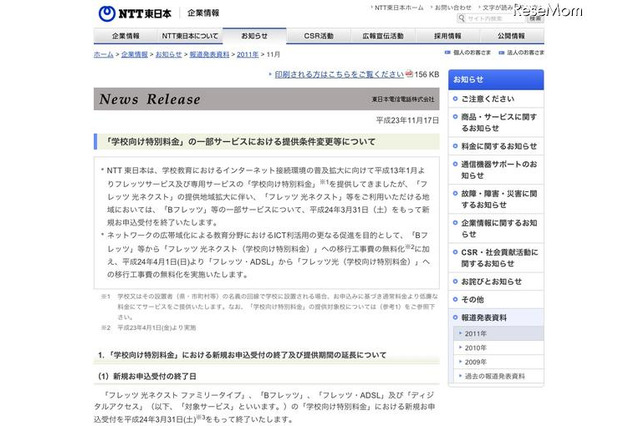The width and height of the screenshot is (640, 426).
Task: Click the ホーム breadcrumb link
Action: point(104,54)
